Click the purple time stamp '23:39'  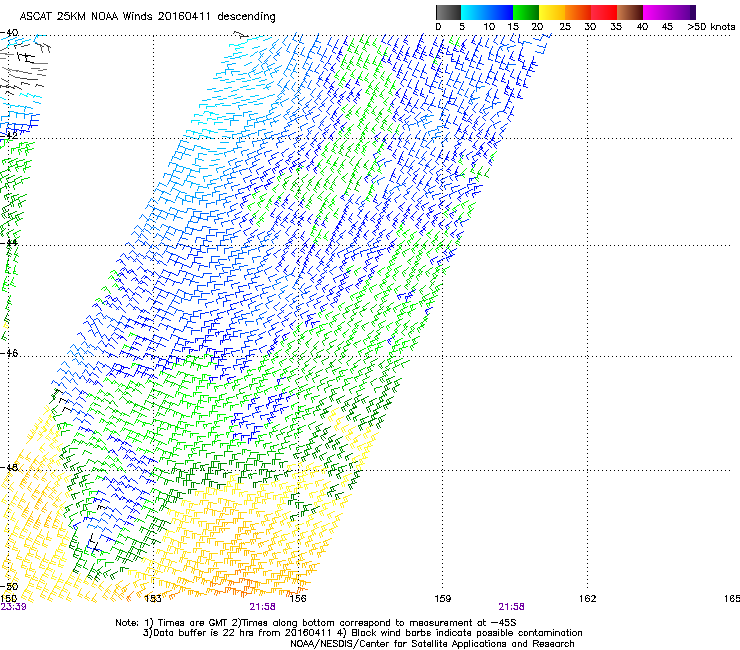[x=13, y=607]
